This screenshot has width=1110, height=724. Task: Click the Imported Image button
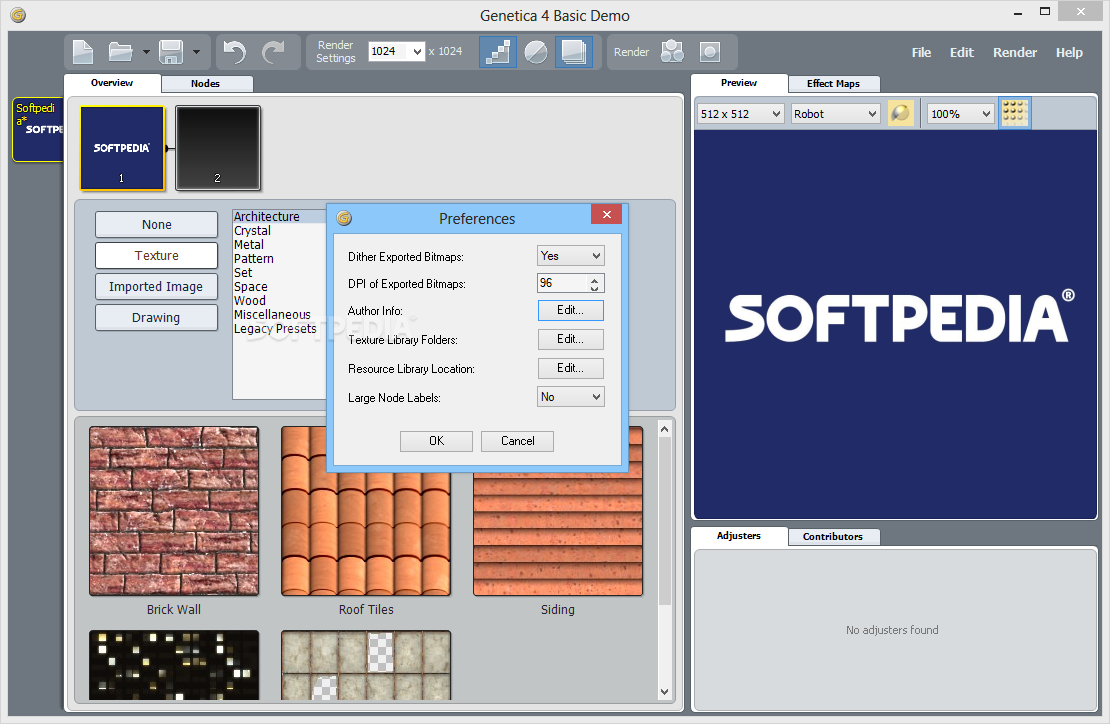(156, 287)
